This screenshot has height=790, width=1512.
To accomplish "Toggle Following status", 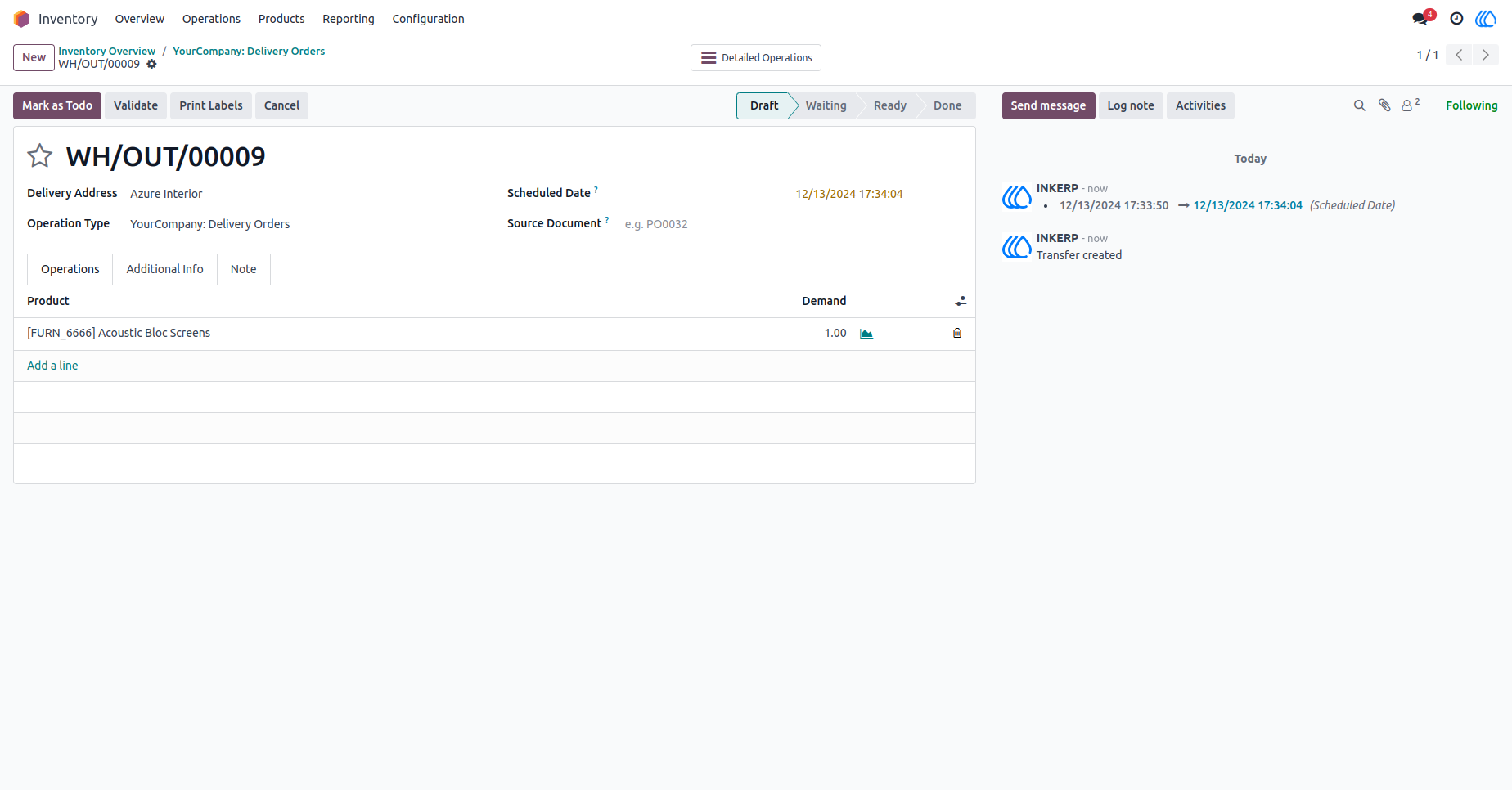I will coord(1471,105).
